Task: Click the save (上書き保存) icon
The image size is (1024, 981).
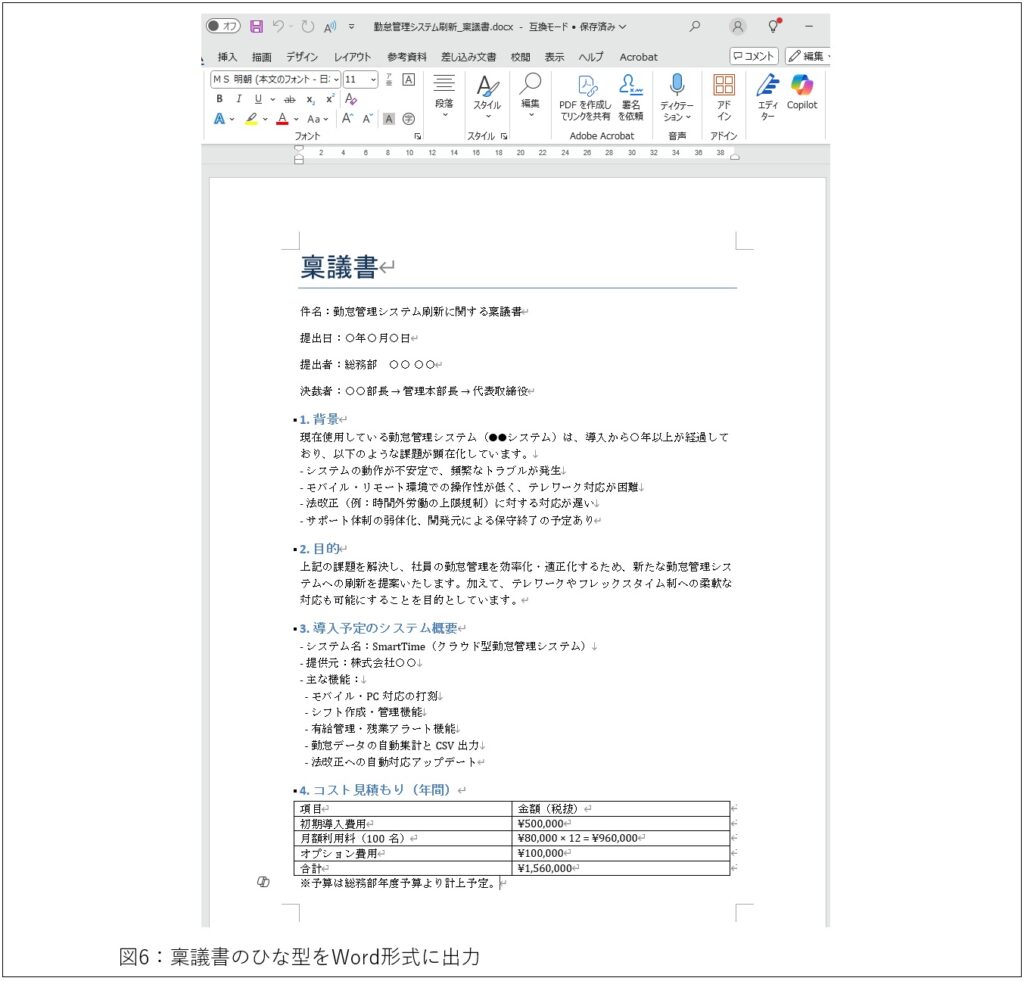Action: coord(256,26)
